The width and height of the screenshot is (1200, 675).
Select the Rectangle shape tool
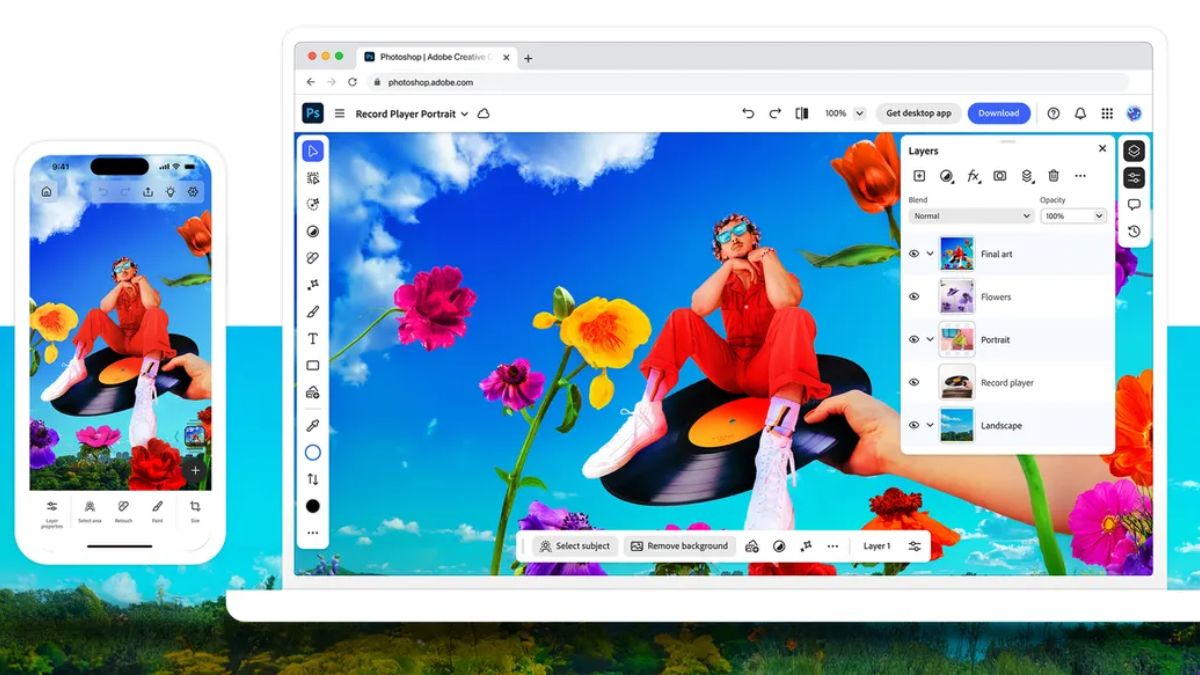click(x=312, y=365)
